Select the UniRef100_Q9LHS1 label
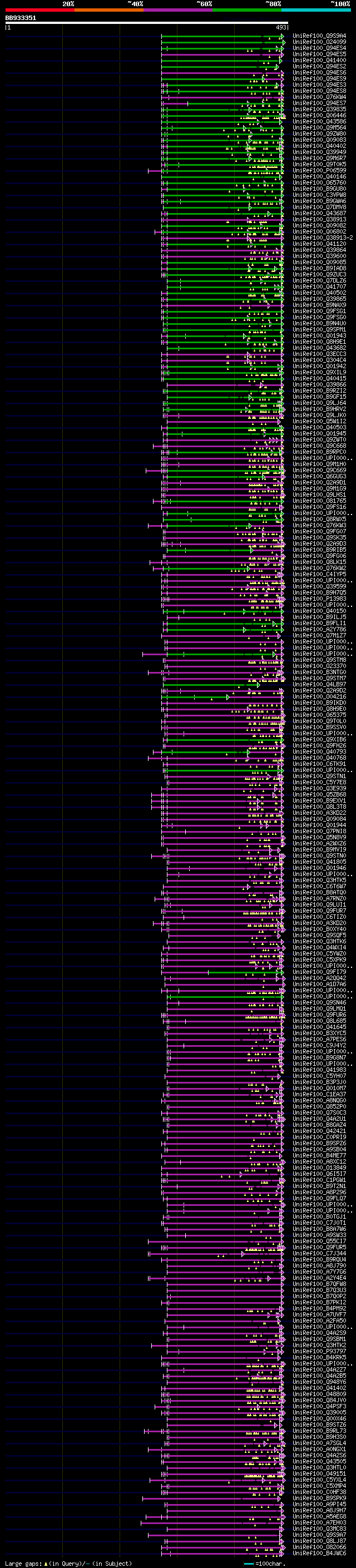 [x=319, y=494]
